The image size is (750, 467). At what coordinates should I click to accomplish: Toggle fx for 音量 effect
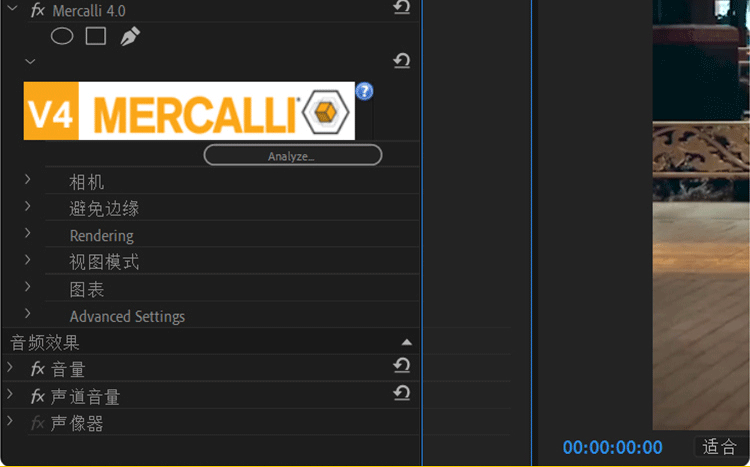(38, 369)
